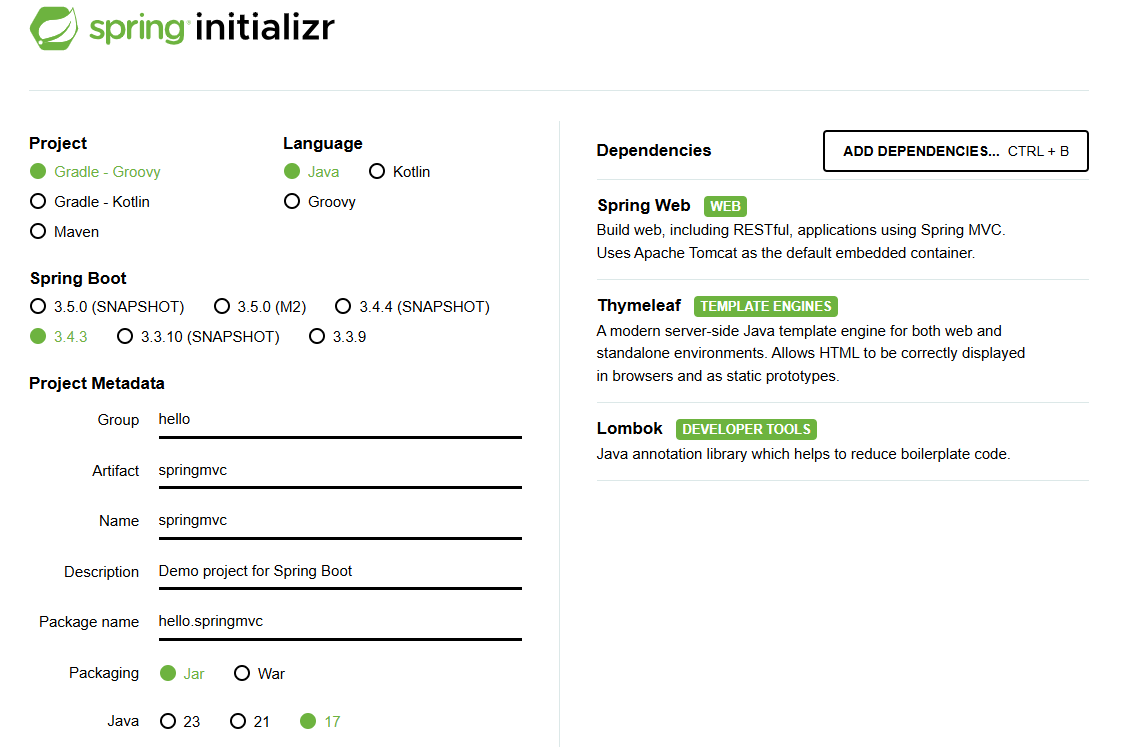This screenshot has height=747, width=1122.
Task: Edit the Description field text
Action: [x=340, y=572]
